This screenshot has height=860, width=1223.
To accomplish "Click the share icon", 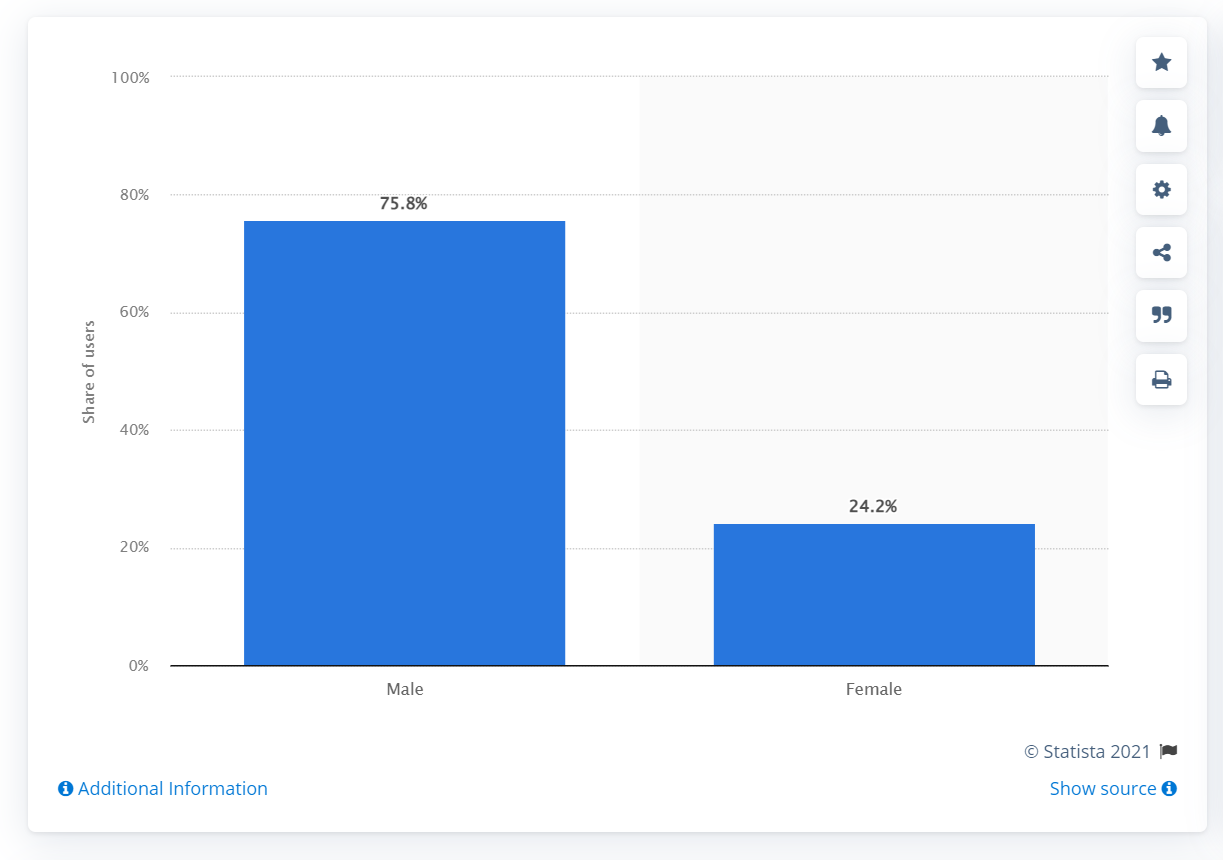I will (1161, 253).
